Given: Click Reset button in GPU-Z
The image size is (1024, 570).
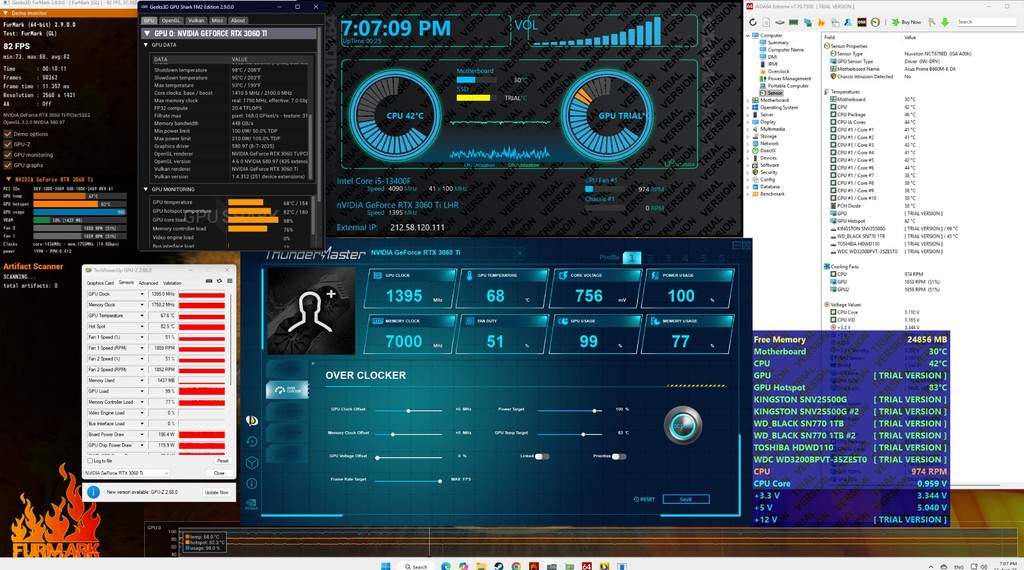Looking at the screenshot, I should coord(223,461).
